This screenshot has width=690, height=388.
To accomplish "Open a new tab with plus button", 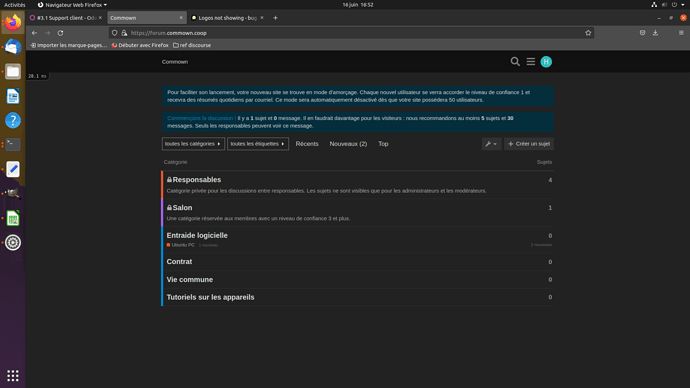I will (275, 18).
